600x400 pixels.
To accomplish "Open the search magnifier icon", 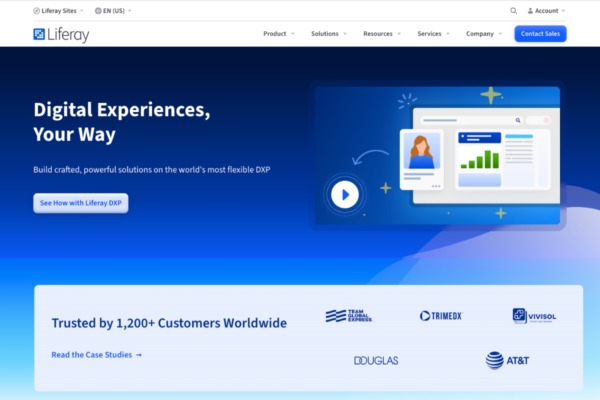I will pyautogui.click(x=514, y=11).
